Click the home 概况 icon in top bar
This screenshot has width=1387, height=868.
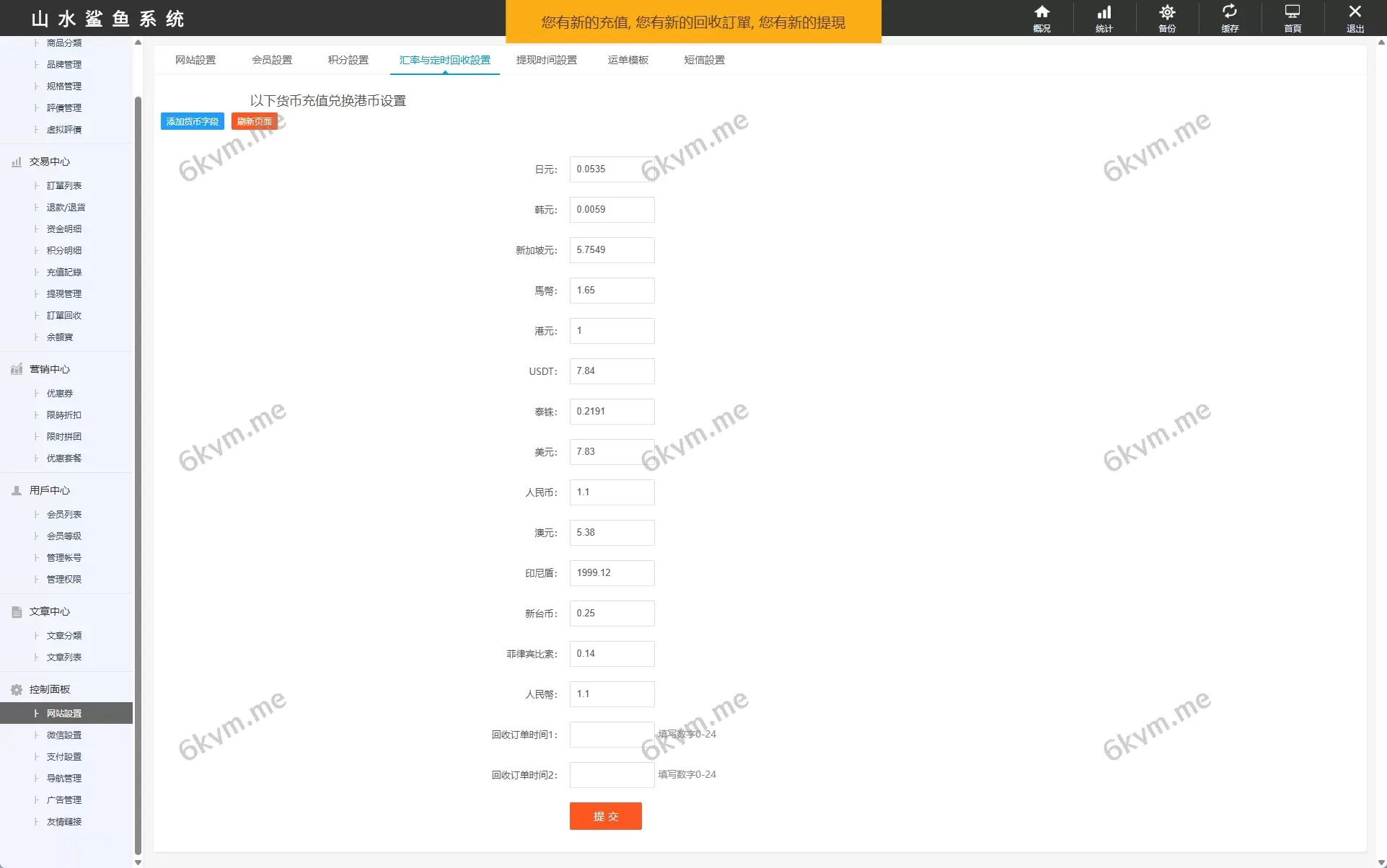[1042, 12]
